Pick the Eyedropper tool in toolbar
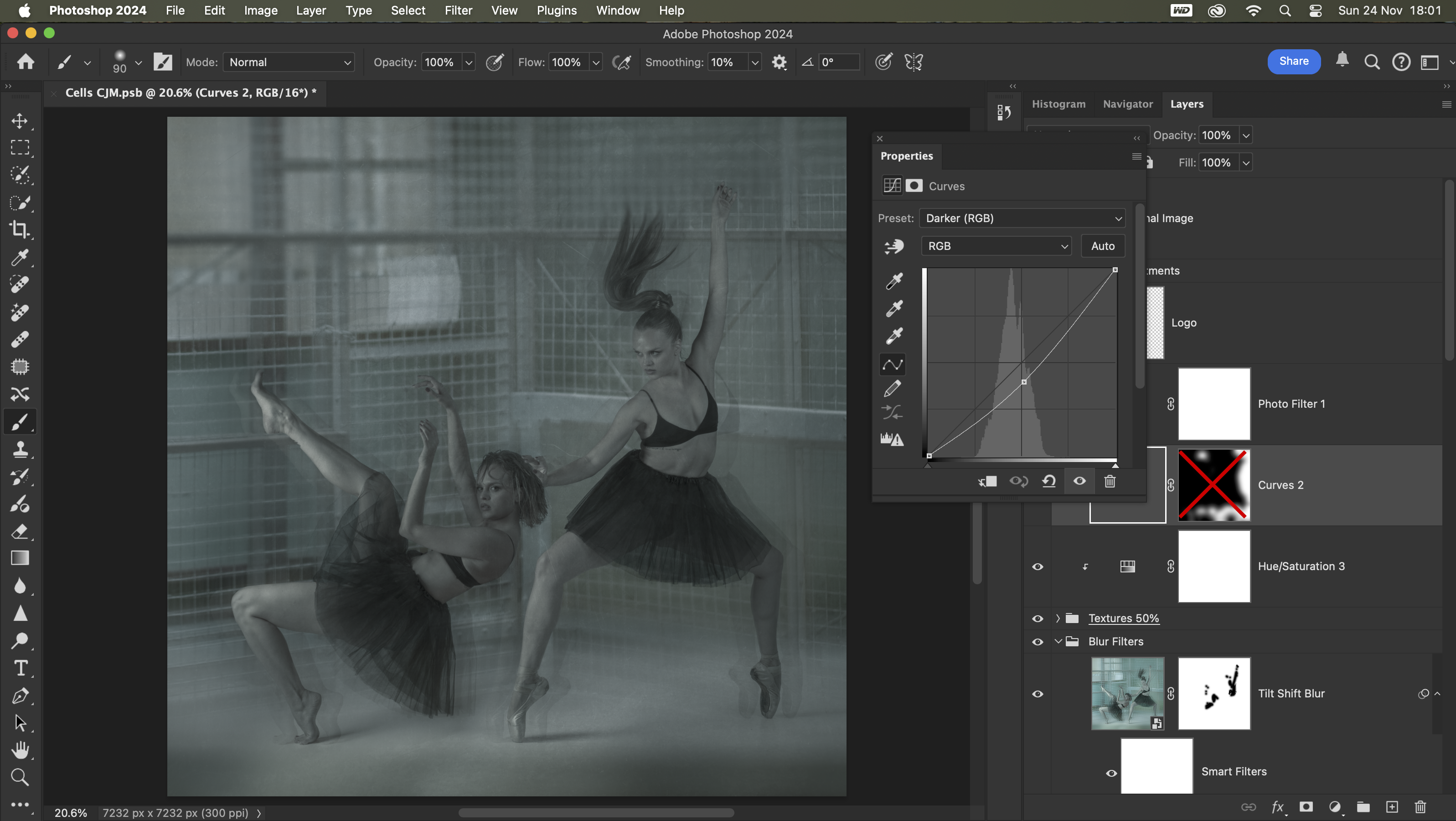The width and height of the screenshot is (1456, 821). click(x=20, y=257)
